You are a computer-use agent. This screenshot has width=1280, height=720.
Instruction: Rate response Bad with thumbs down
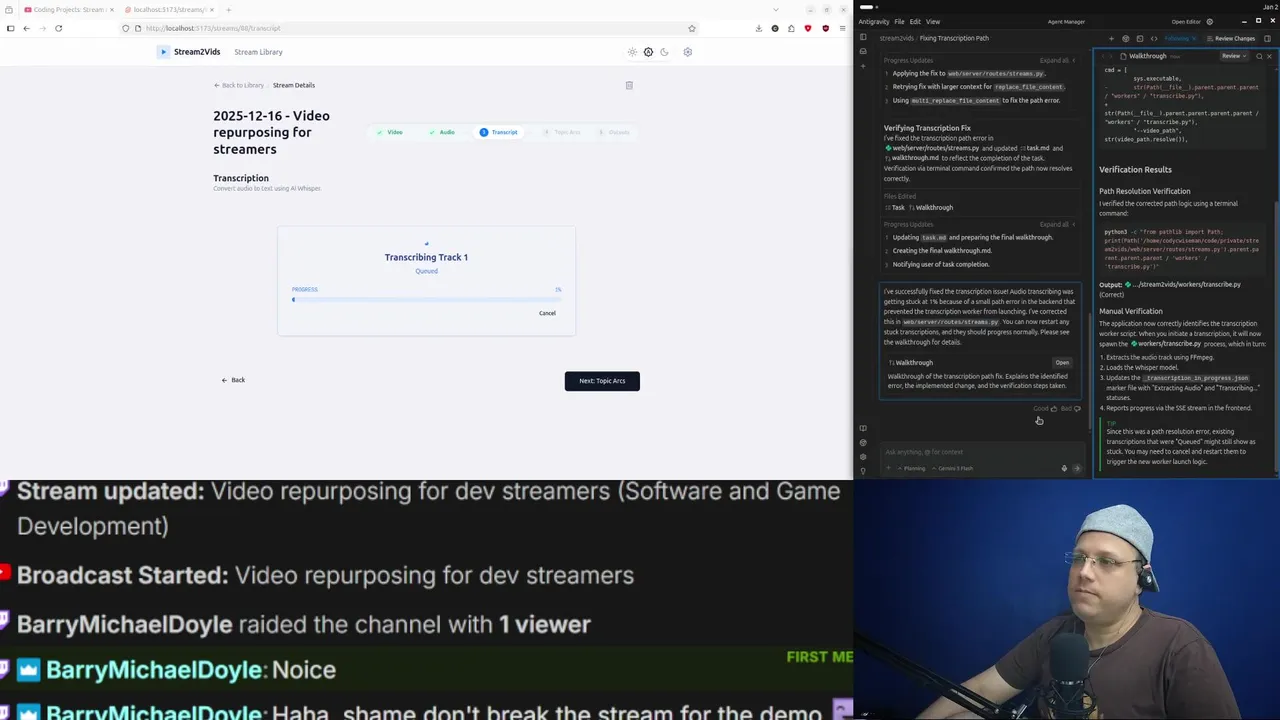pos(1071,408)
